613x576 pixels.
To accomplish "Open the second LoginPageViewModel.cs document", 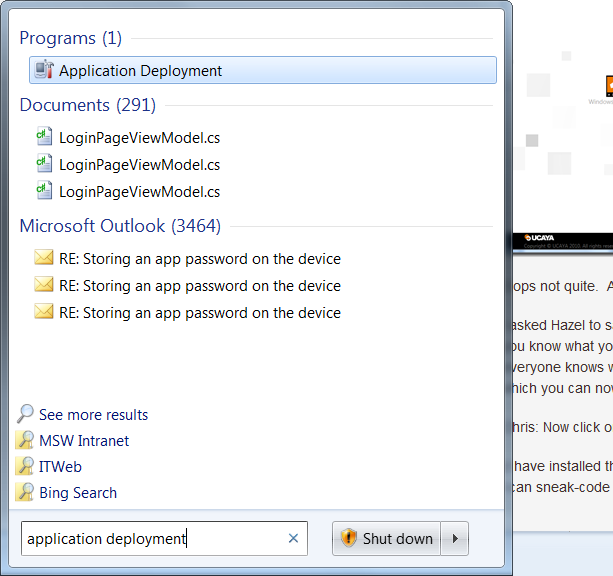I will (x=139, y=165).
